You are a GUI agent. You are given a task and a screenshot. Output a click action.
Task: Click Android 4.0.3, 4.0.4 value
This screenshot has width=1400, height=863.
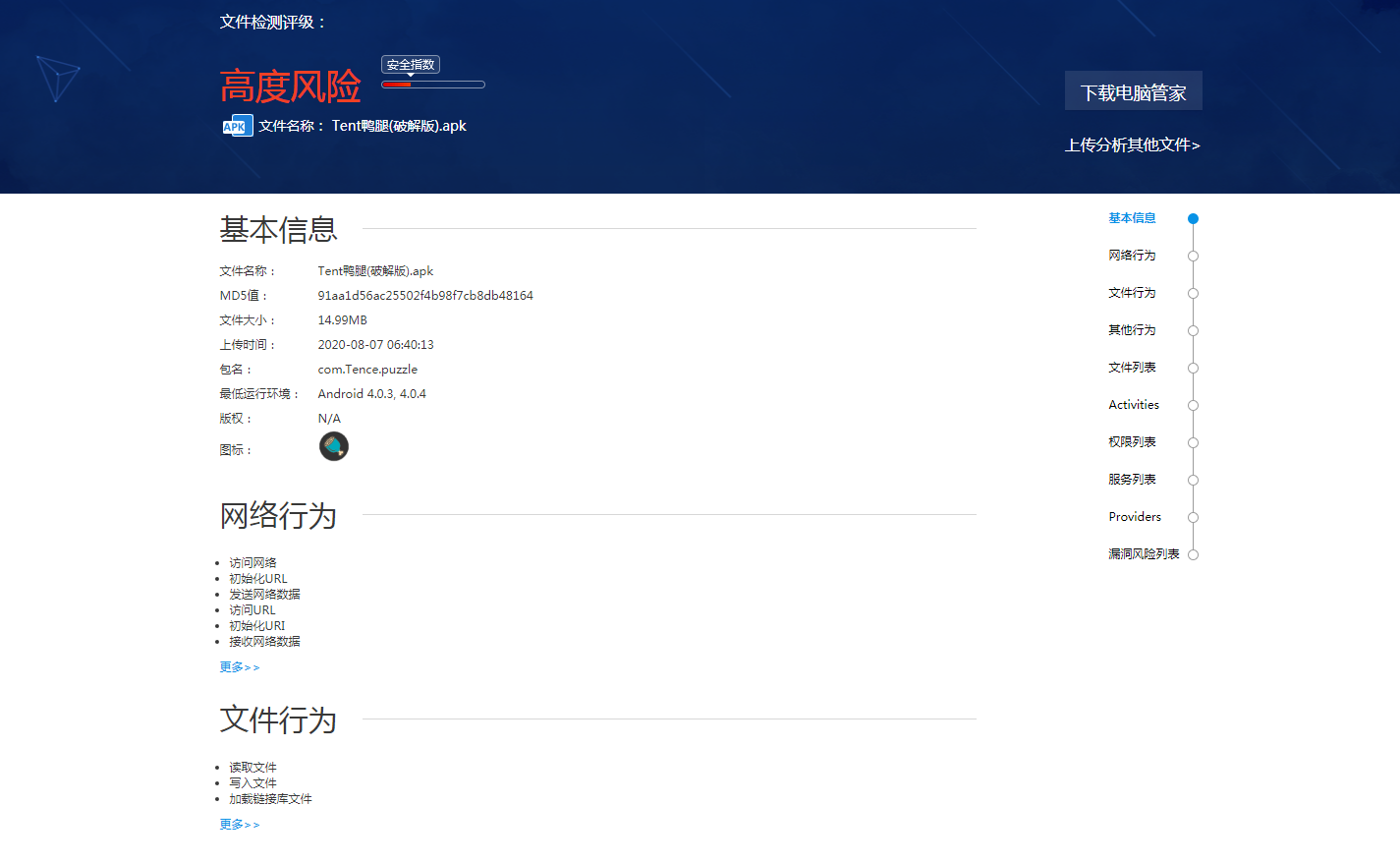(x=371, y=394)
